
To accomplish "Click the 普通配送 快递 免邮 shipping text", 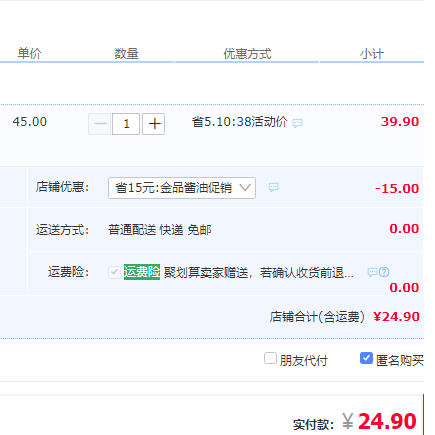I will [x=160, y=230].
